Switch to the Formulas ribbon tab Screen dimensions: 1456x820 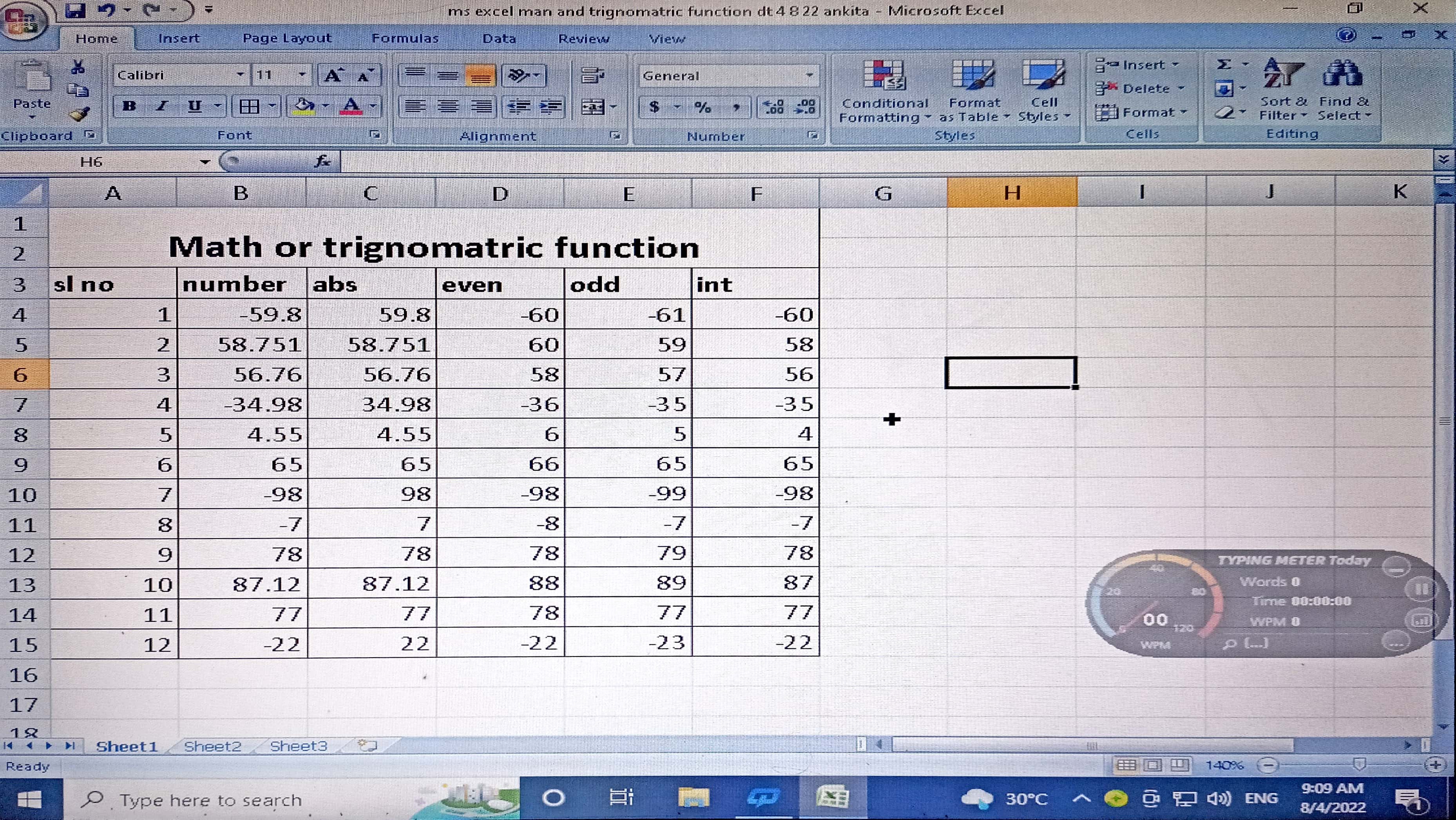(x=405, y=38)
